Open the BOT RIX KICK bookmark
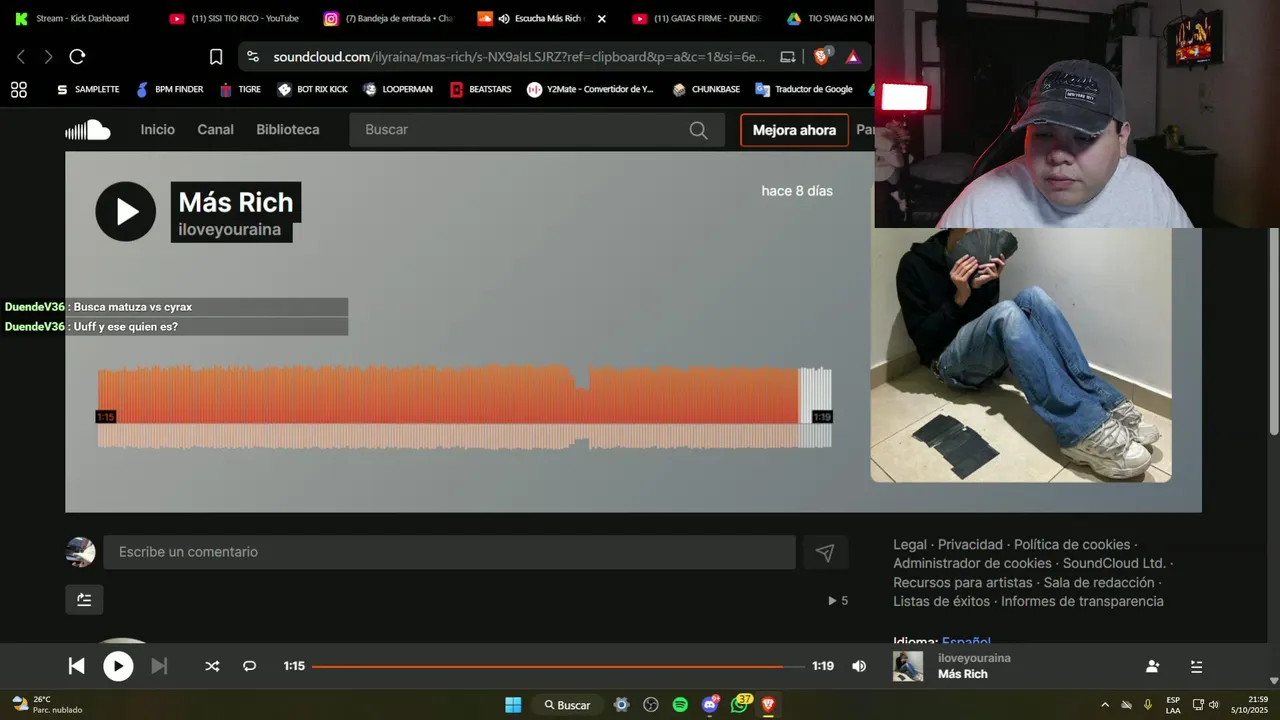This screenshot has height=720, width=1280. (x=312, y=89)
